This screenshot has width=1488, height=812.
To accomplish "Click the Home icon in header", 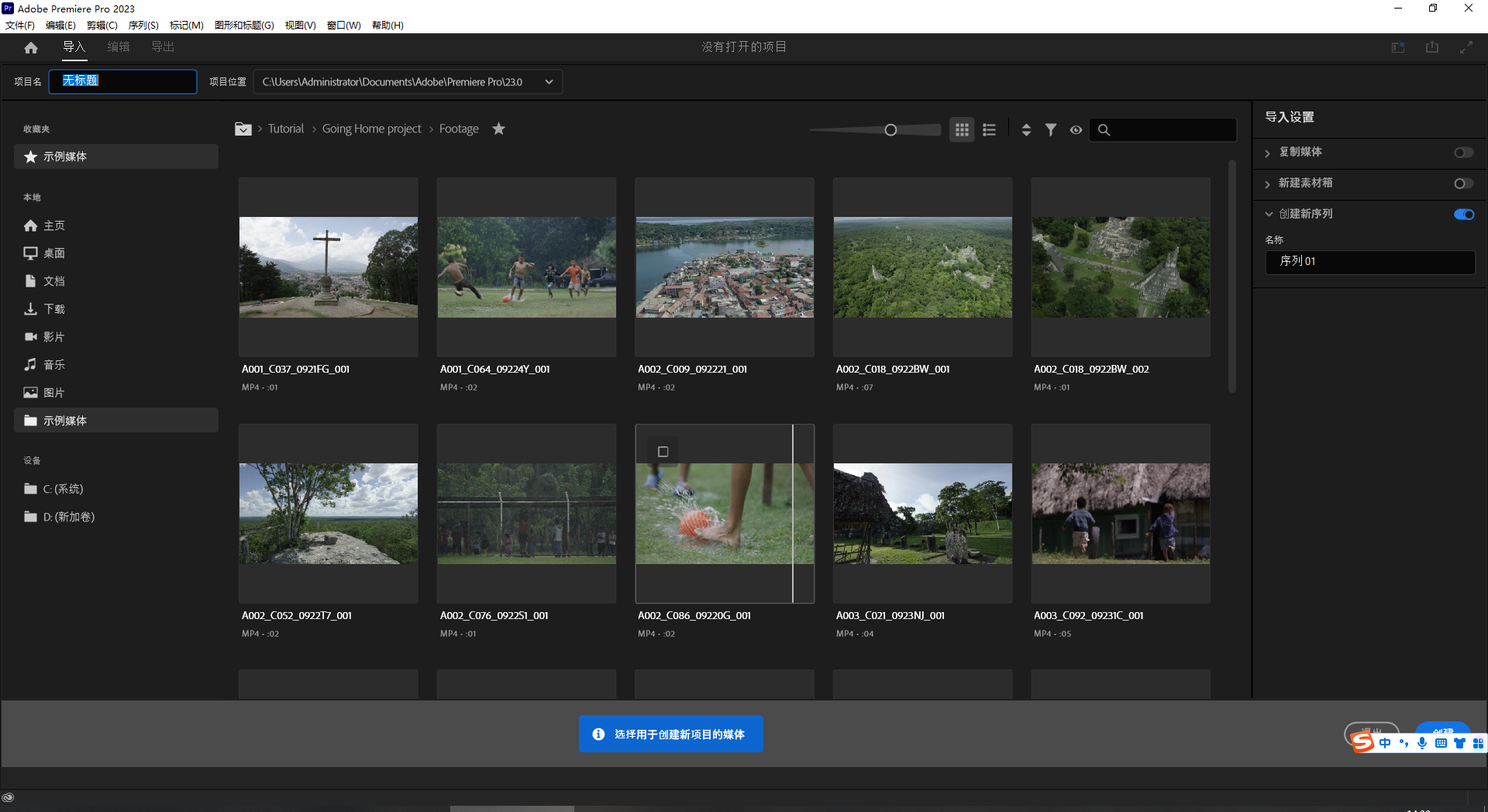I will 31,48.
